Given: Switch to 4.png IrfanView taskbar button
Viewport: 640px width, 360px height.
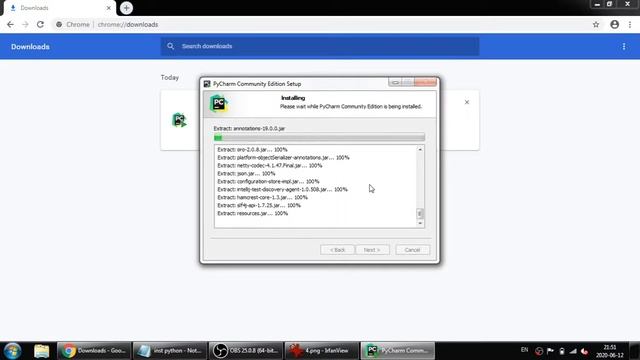Looking at the screenshot, I should [322, 351].
